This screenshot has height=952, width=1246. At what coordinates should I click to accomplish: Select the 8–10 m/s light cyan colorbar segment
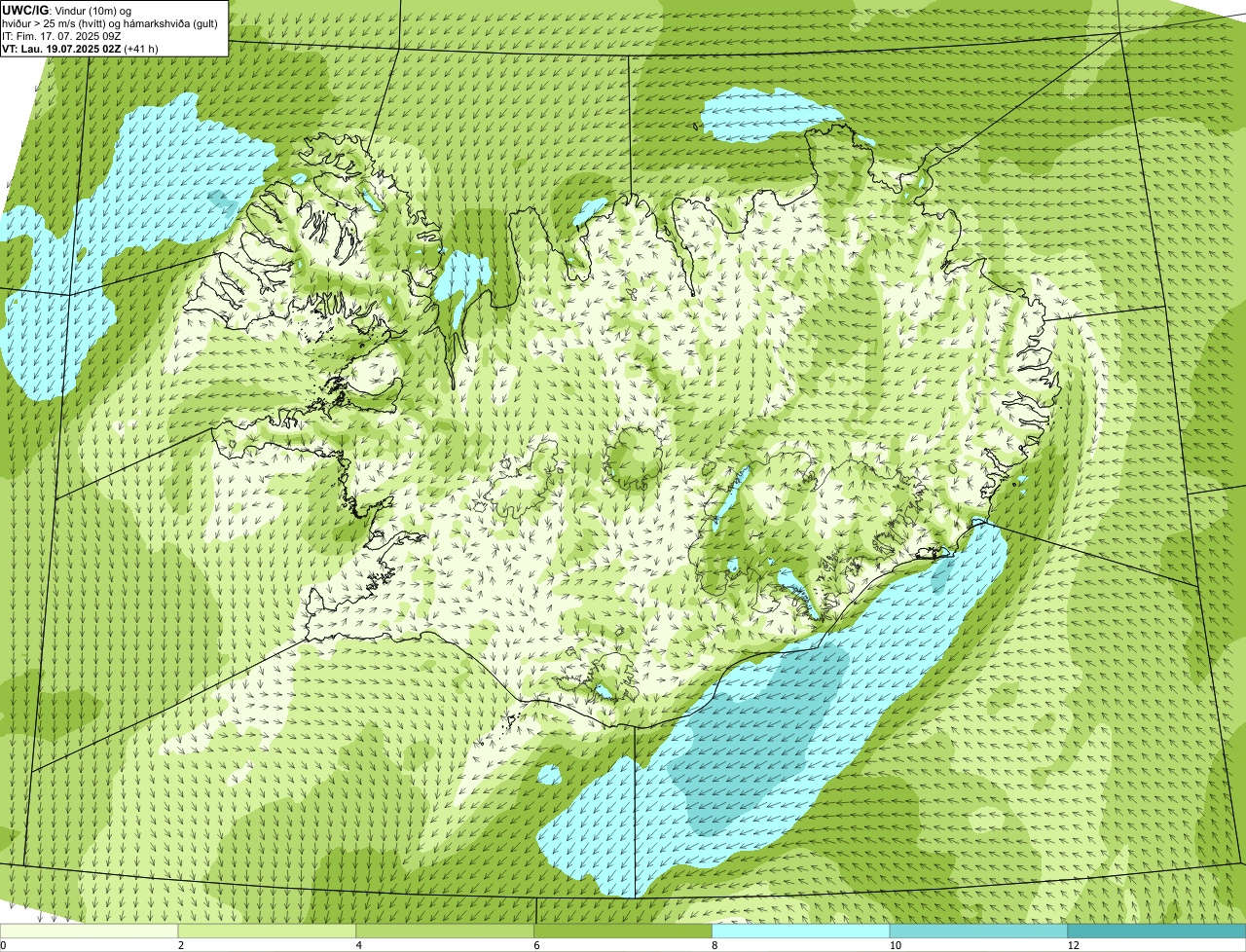pos(801,932)
